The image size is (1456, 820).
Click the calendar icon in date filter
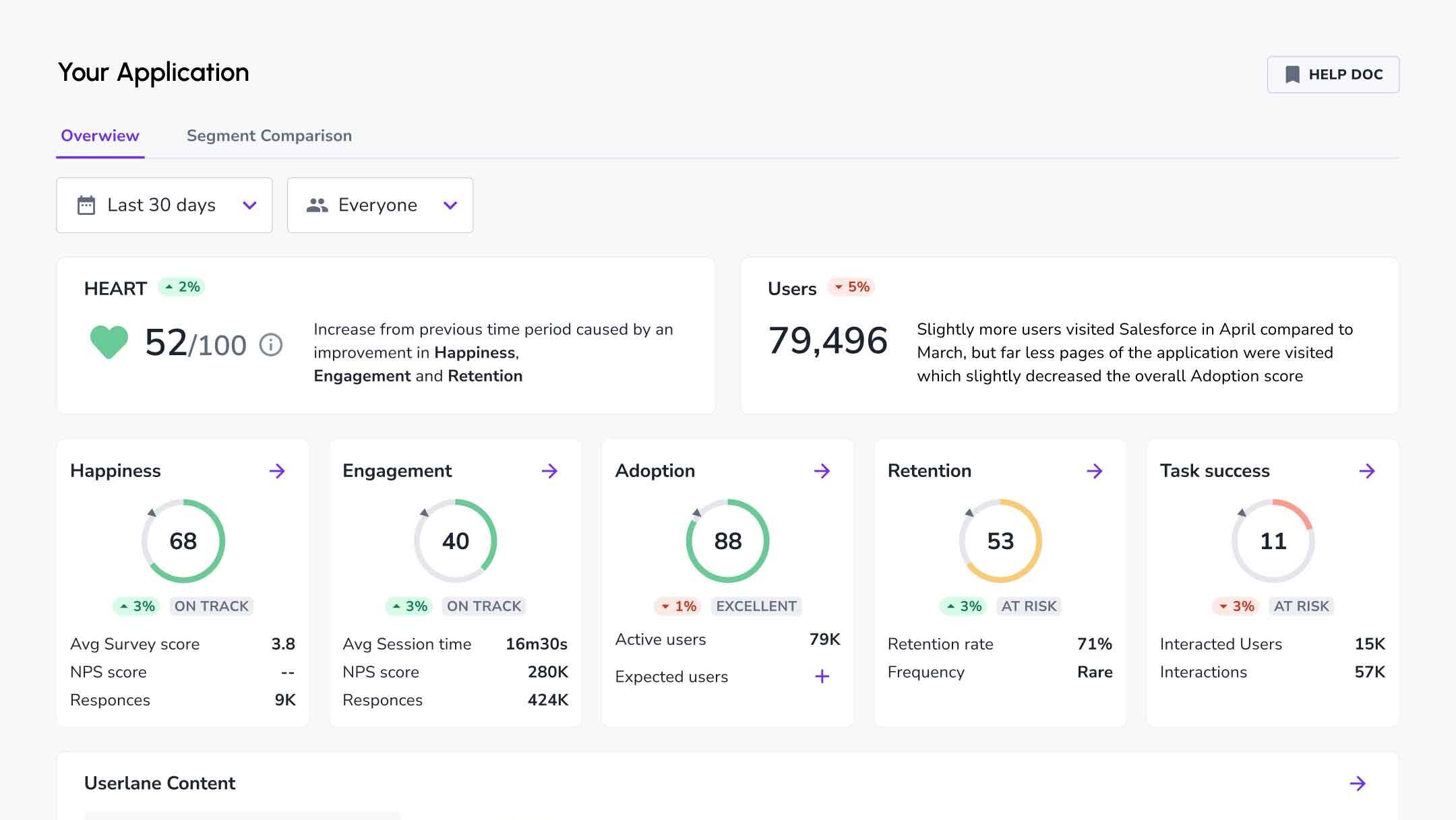pyautogui.click(x=86, y=206)
